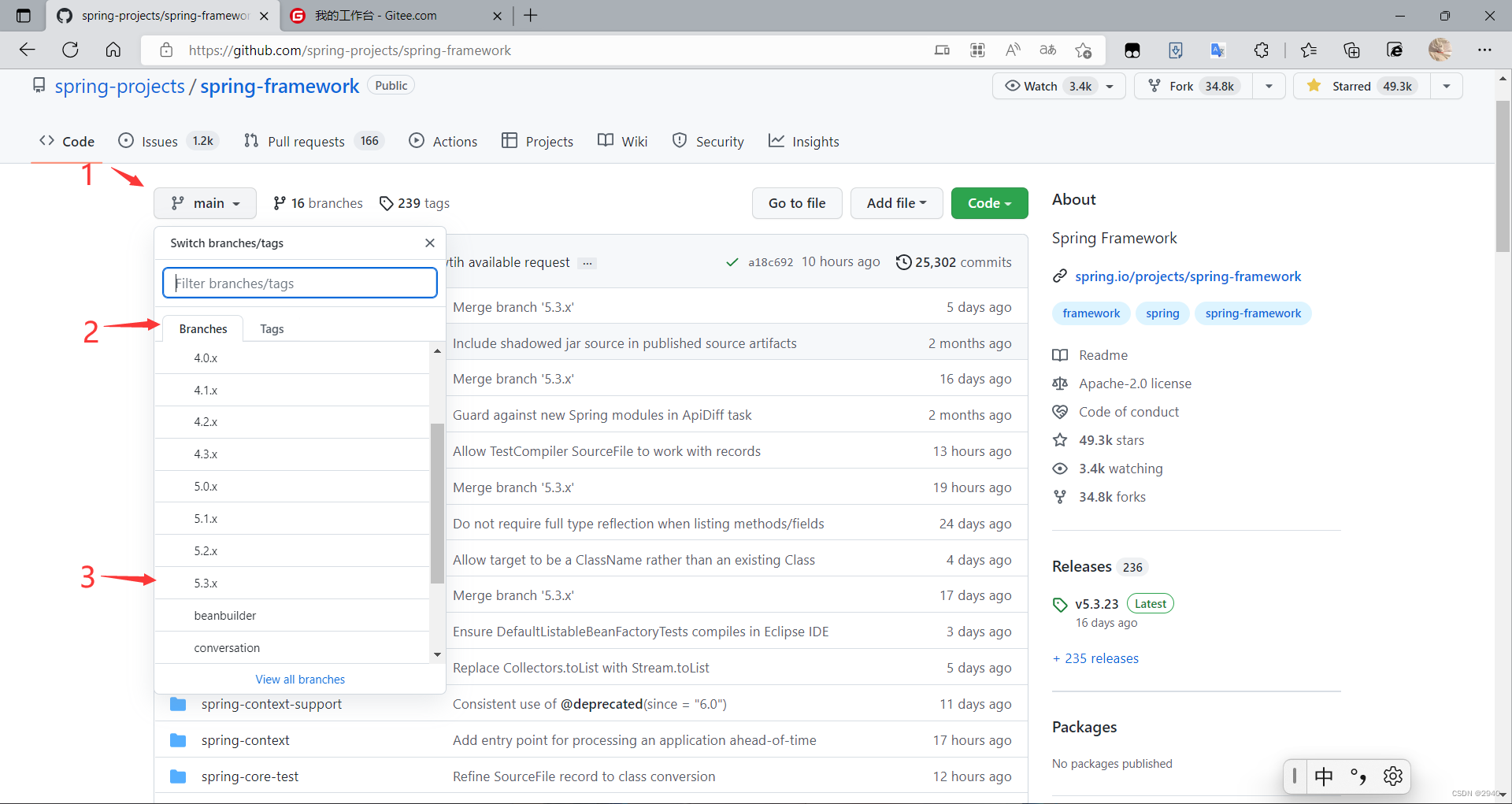
Task: Open the main branch selector dropdown
Action: (x=205, y=203)
